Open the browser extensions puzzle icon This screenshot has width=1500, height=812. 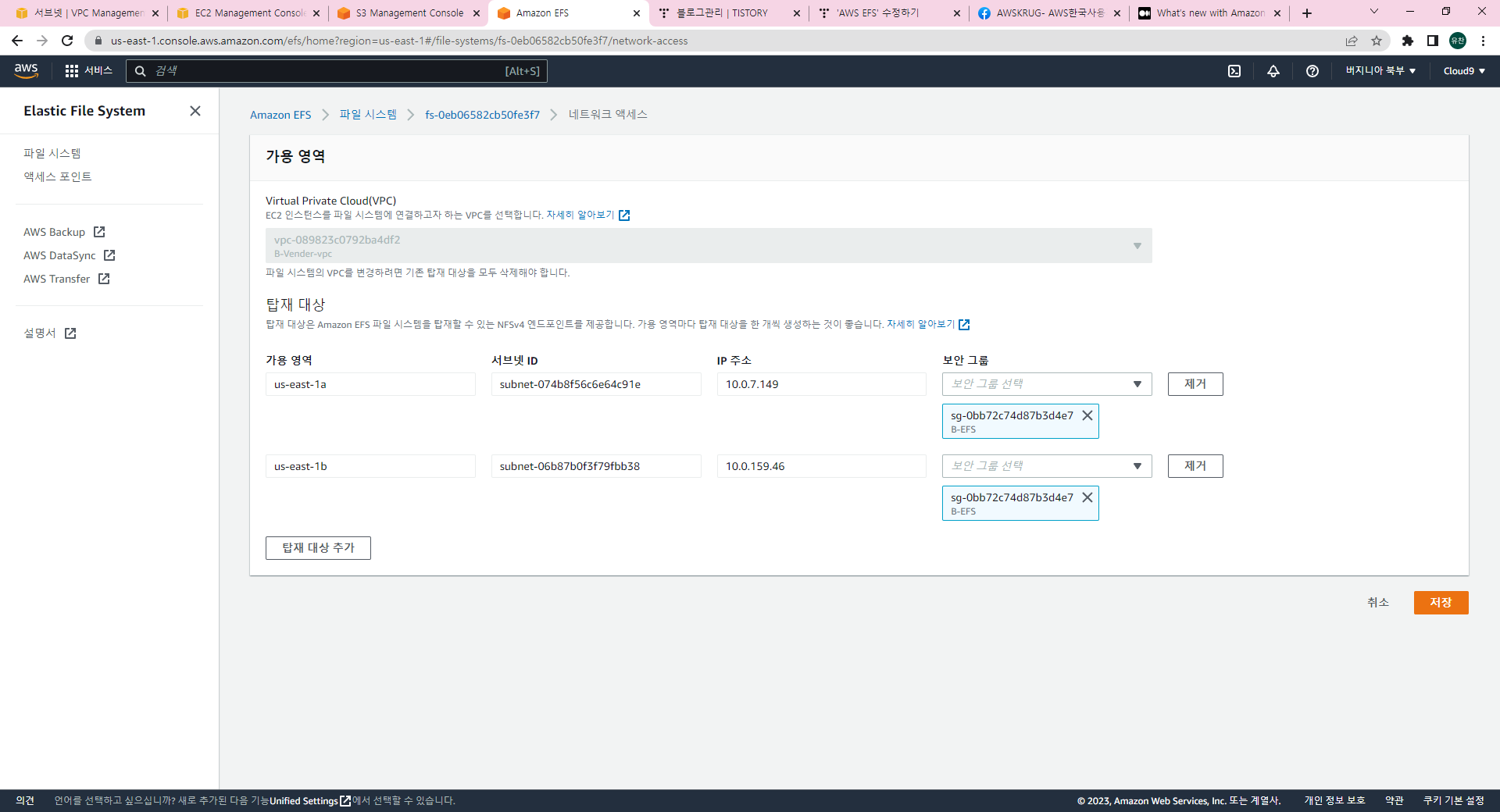tap(1408, 41)
